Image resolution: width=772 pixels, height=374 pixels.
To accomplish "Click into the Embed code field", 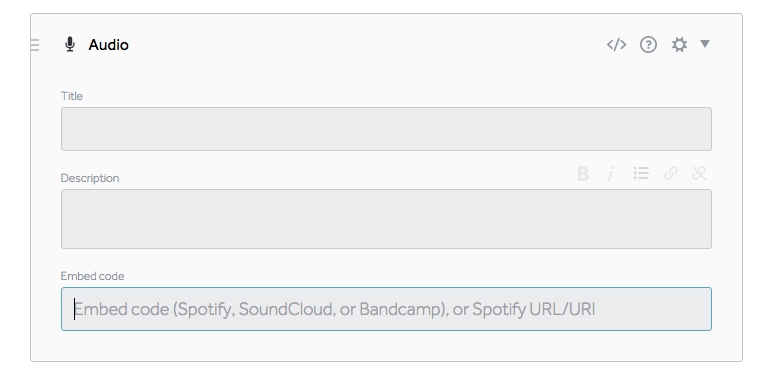I will click(x=386, y=309).
